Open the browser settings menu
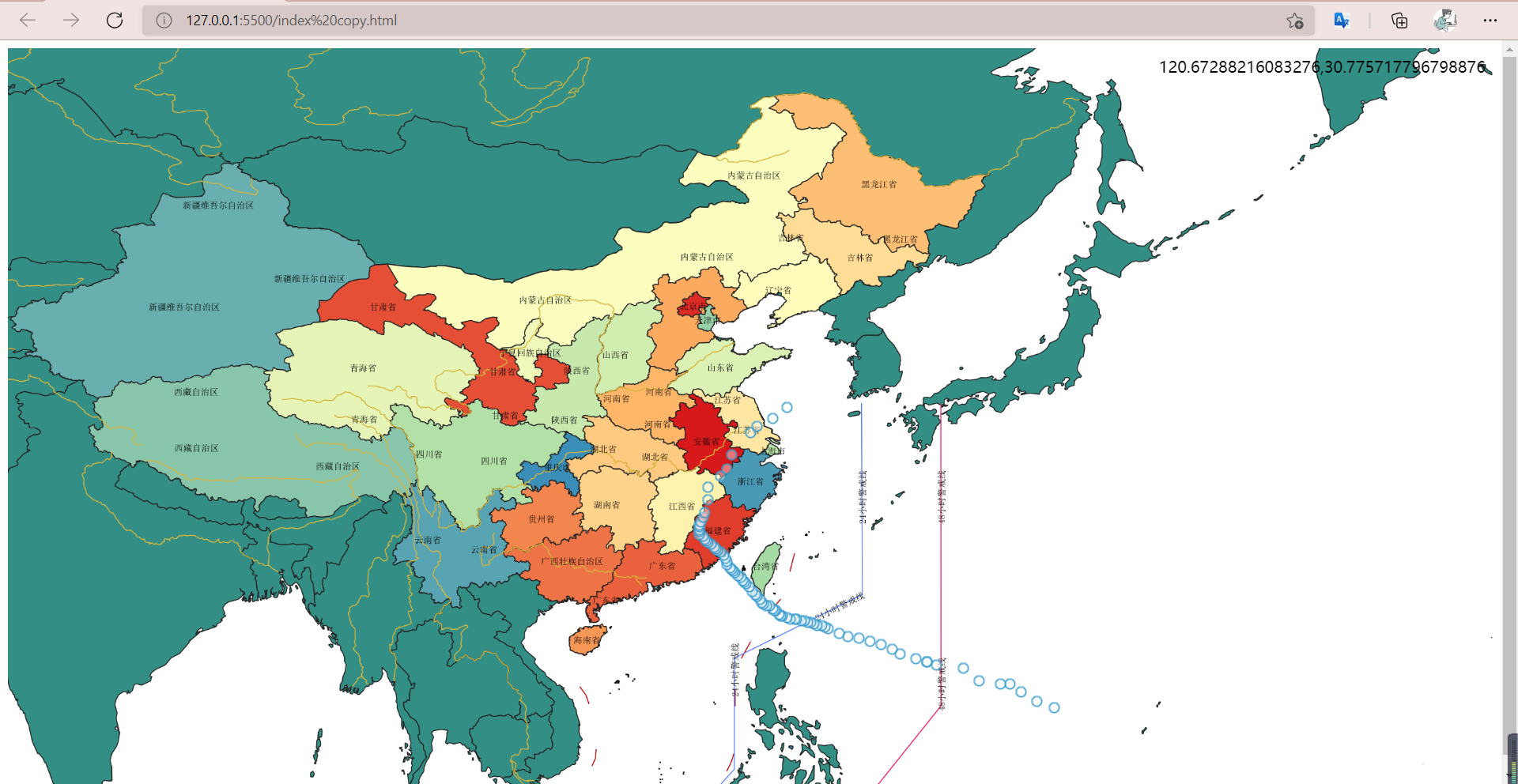The width and height of the screenshot is (1518, 784). tap(1491, 21)
